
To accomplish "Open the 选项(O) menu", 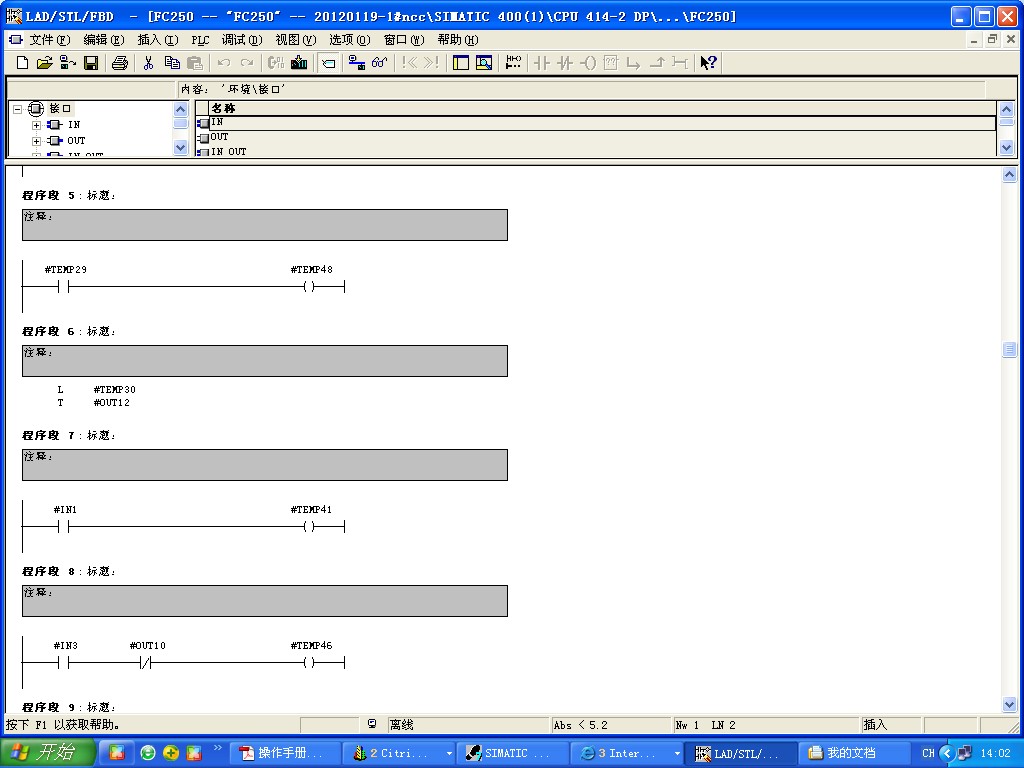I will point(349,40).
